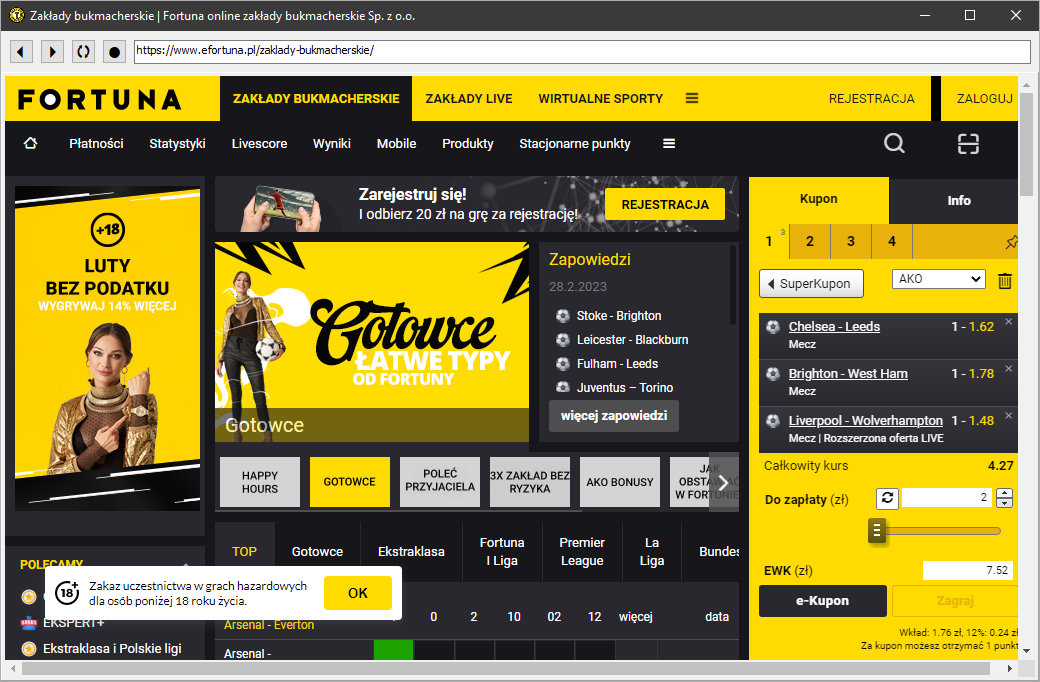This screenshot has width=1040, height=682.
Task: Select the Info tab
Action: [x=958, y=200]
